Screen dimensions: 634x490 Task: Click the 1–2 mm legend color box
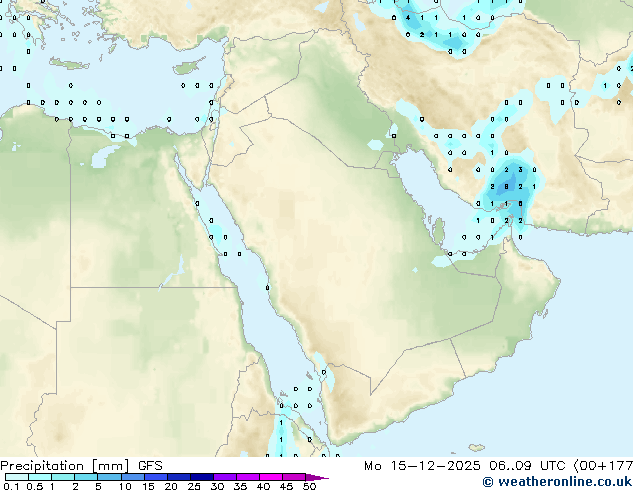(63, 477)
